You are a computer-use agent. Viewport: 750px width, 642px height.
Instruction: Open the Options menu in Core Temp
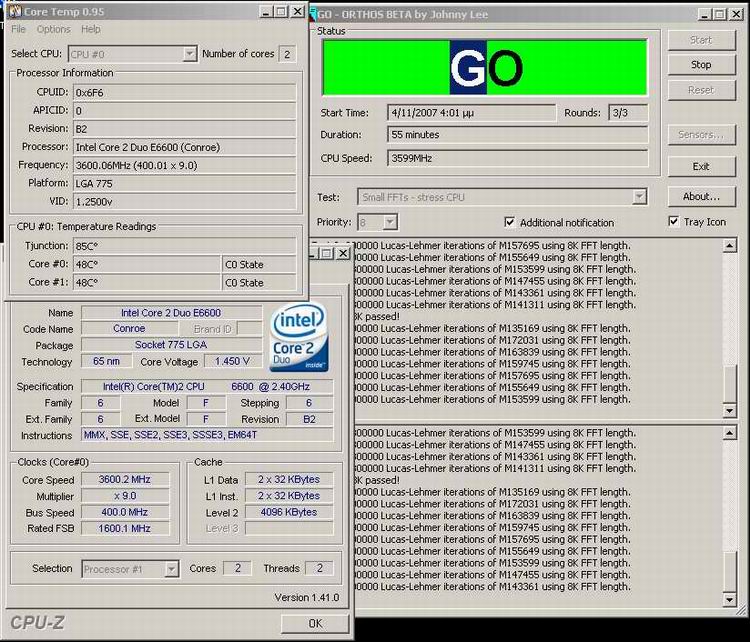coord(54,29)
